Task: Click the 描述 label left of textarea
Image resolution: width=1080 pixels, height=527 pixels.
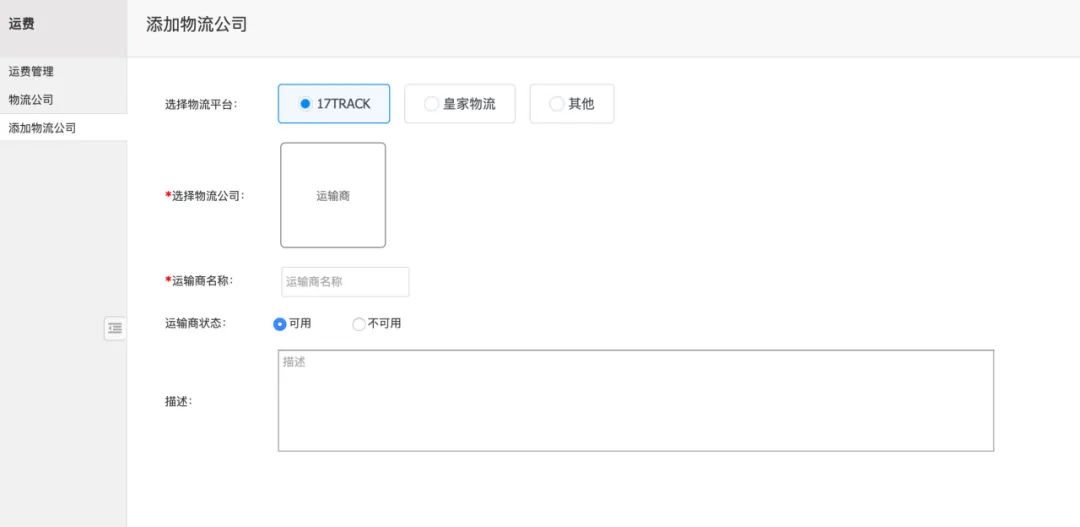Action: [178, 401]
